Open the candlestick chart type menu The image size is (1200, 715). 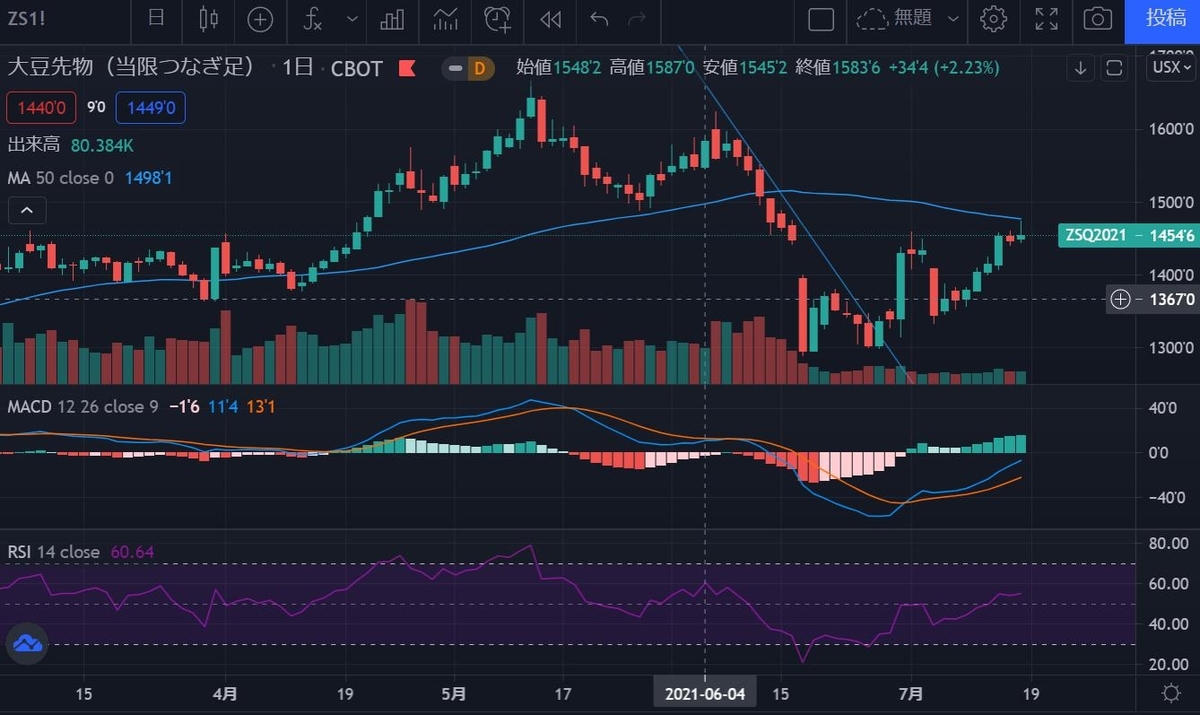point(208,18)
